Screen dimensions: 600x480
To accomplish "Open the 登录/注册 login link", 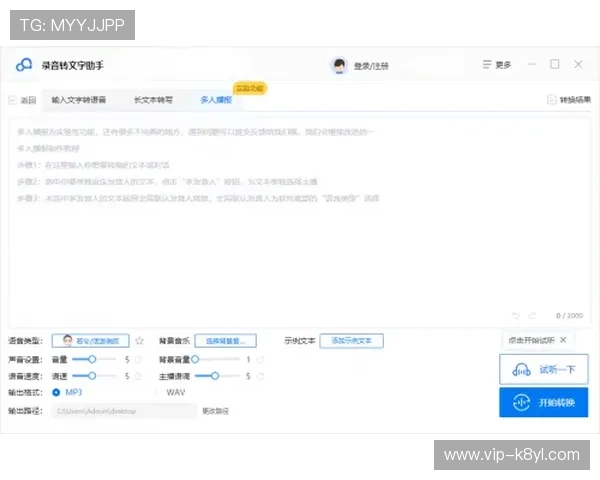I will [371, 66].
